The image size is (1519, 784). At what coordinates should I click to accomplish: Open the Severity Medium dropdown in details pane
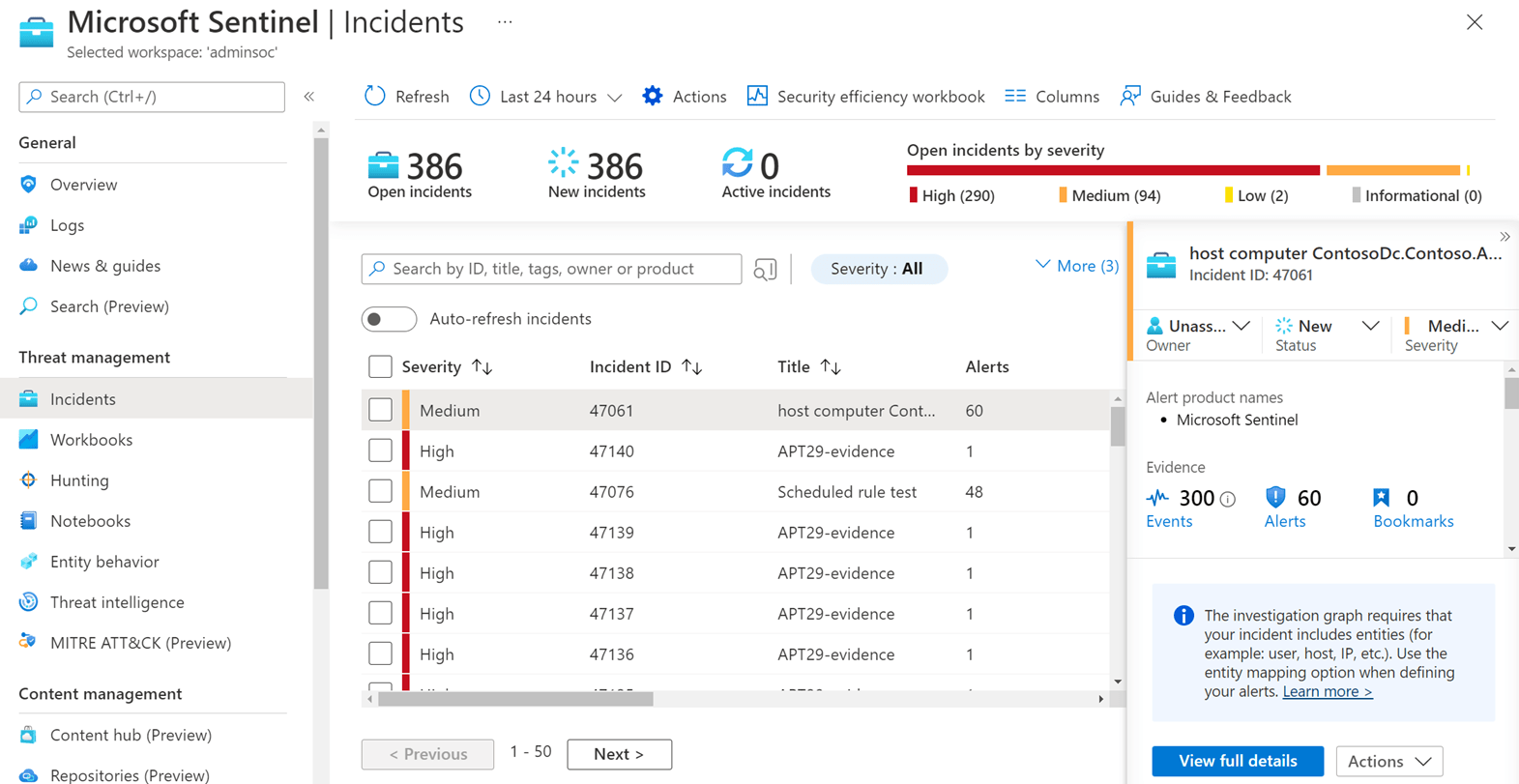[1456, 326]
